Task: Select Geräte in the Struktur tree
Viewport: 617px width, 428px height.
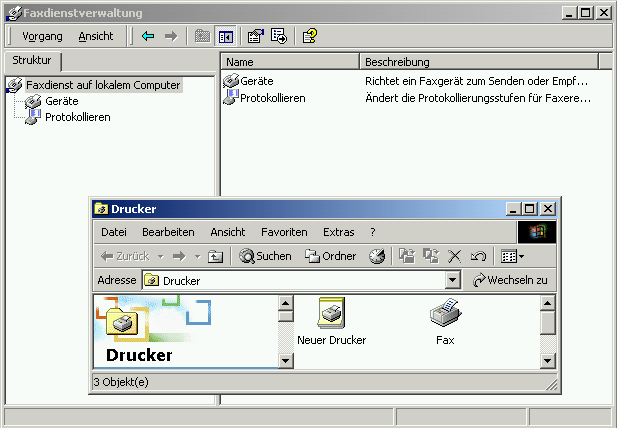Action: coord(62,101)
